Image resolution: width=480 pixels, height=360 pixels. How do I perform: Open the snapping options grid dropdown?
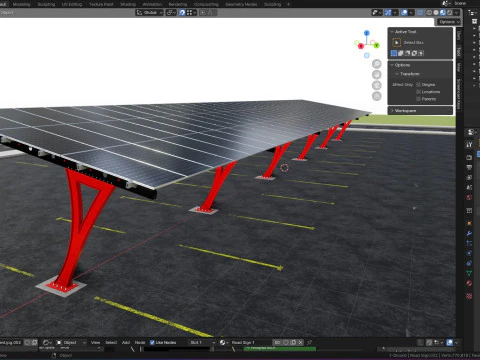click(x=191, y=13)
